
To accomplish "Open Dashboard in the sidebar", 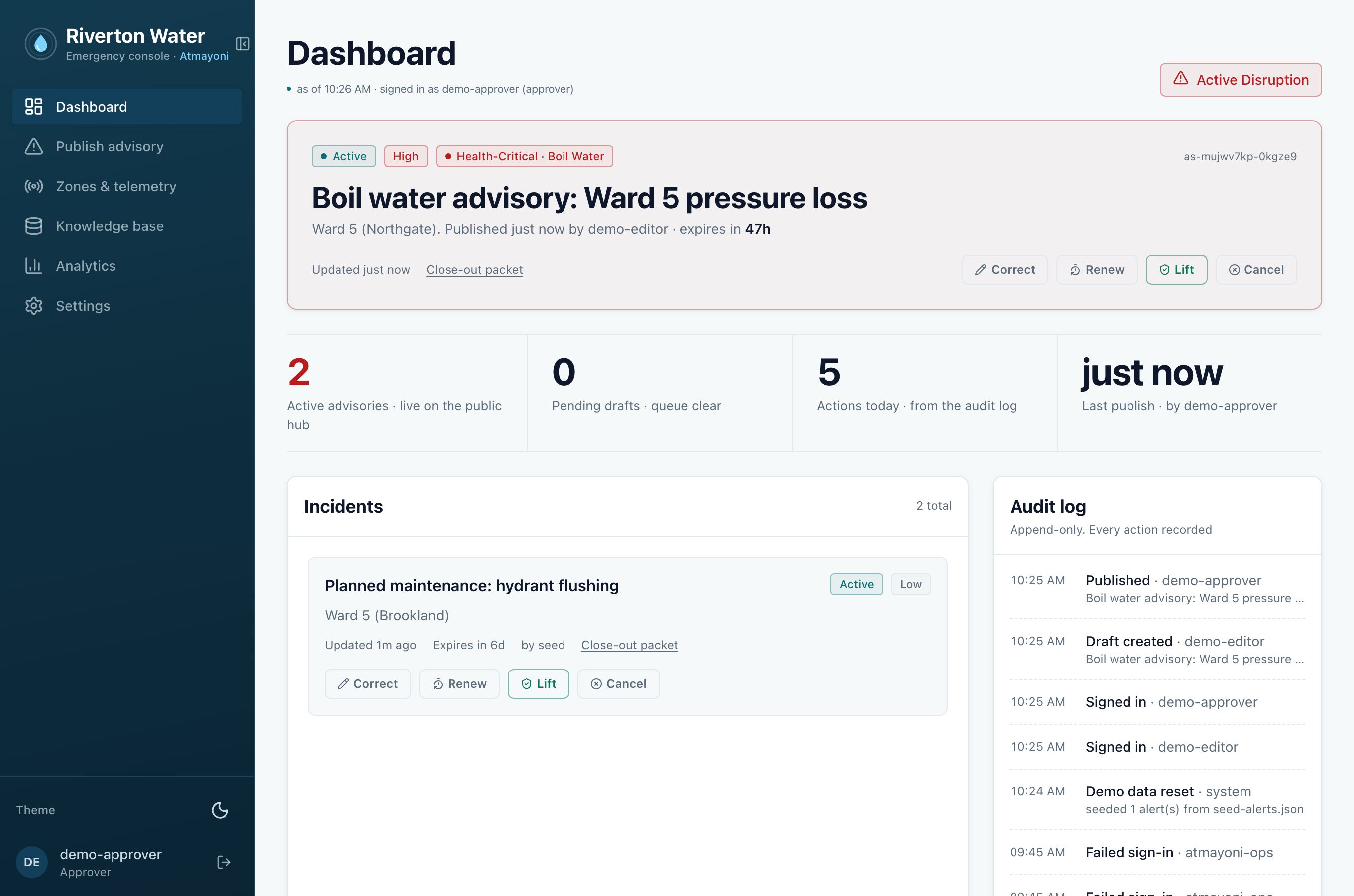I will (127, 107).
